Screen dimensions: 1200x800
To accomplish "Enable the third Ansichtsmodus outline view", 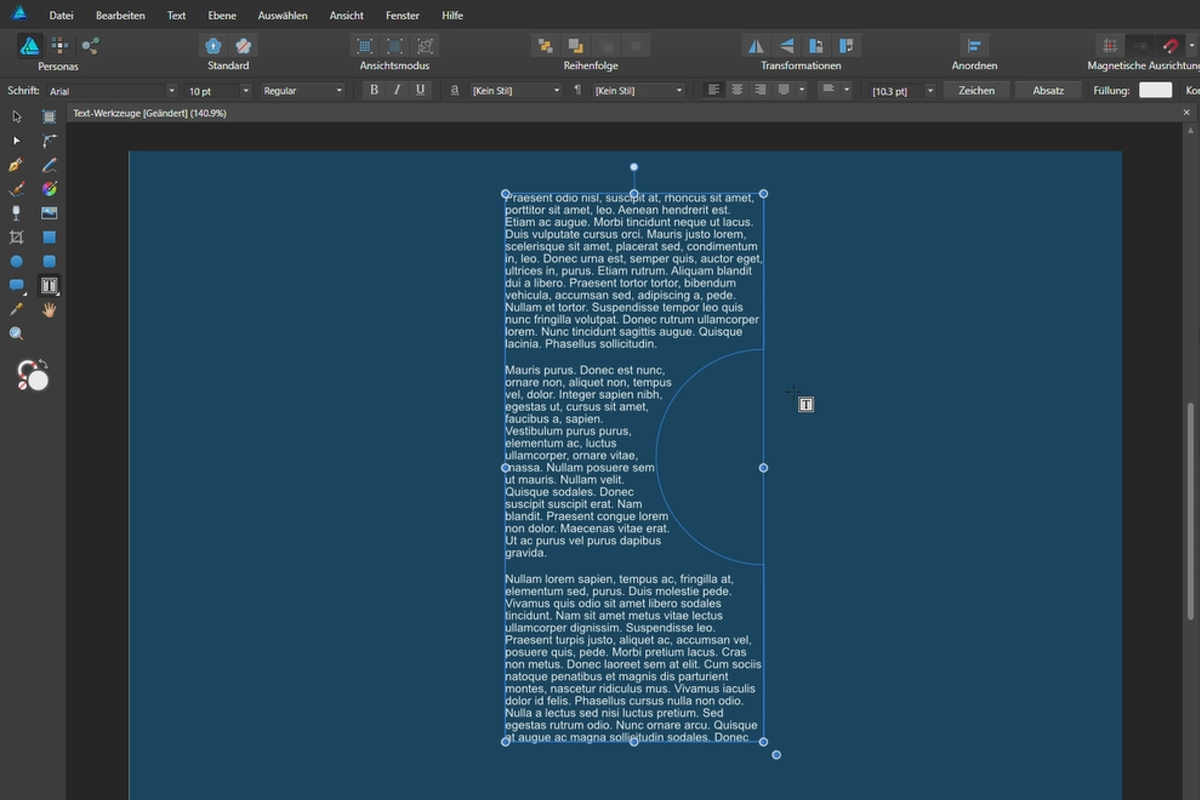I will 426,46.
